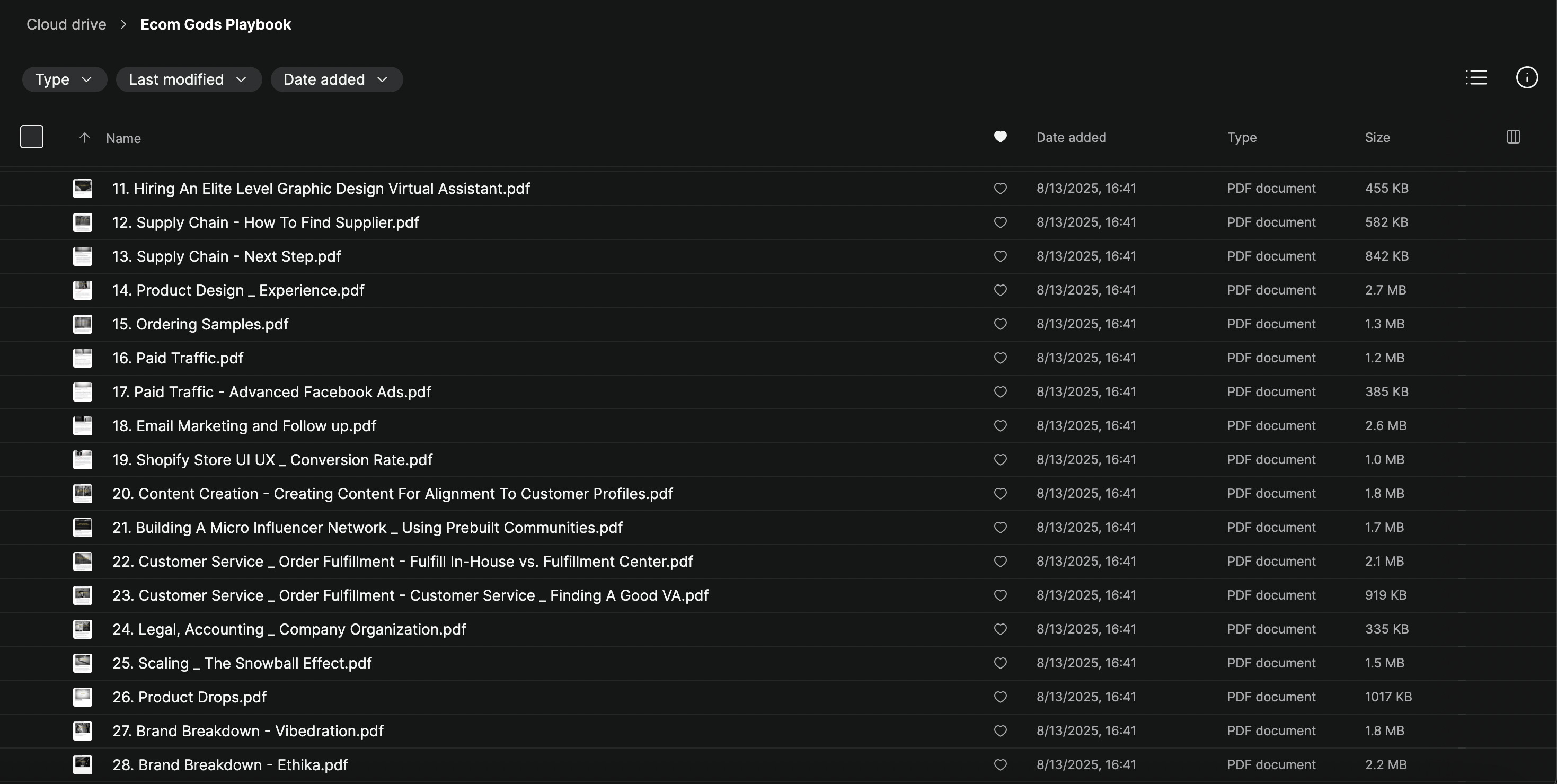
Task: Click the PDF icon for 26. Product Drops
Action: click(83, 697)
